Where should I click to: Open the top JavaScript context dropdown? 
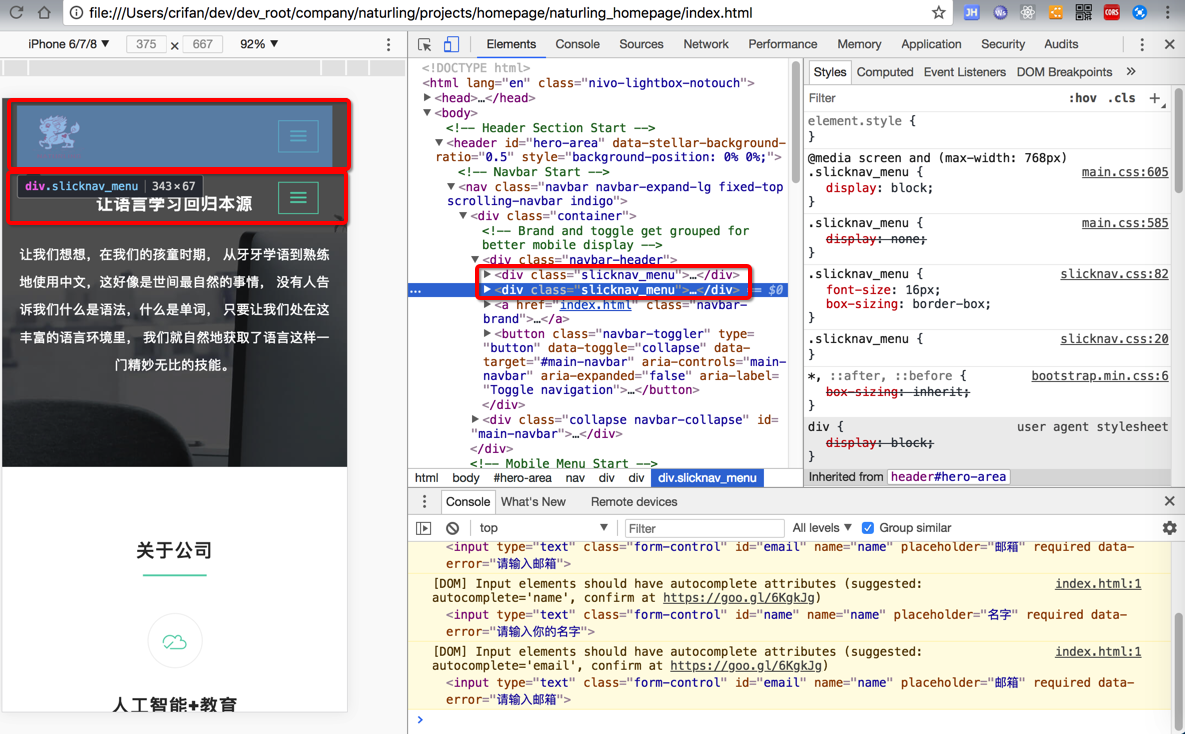click(x=544, y=528)
